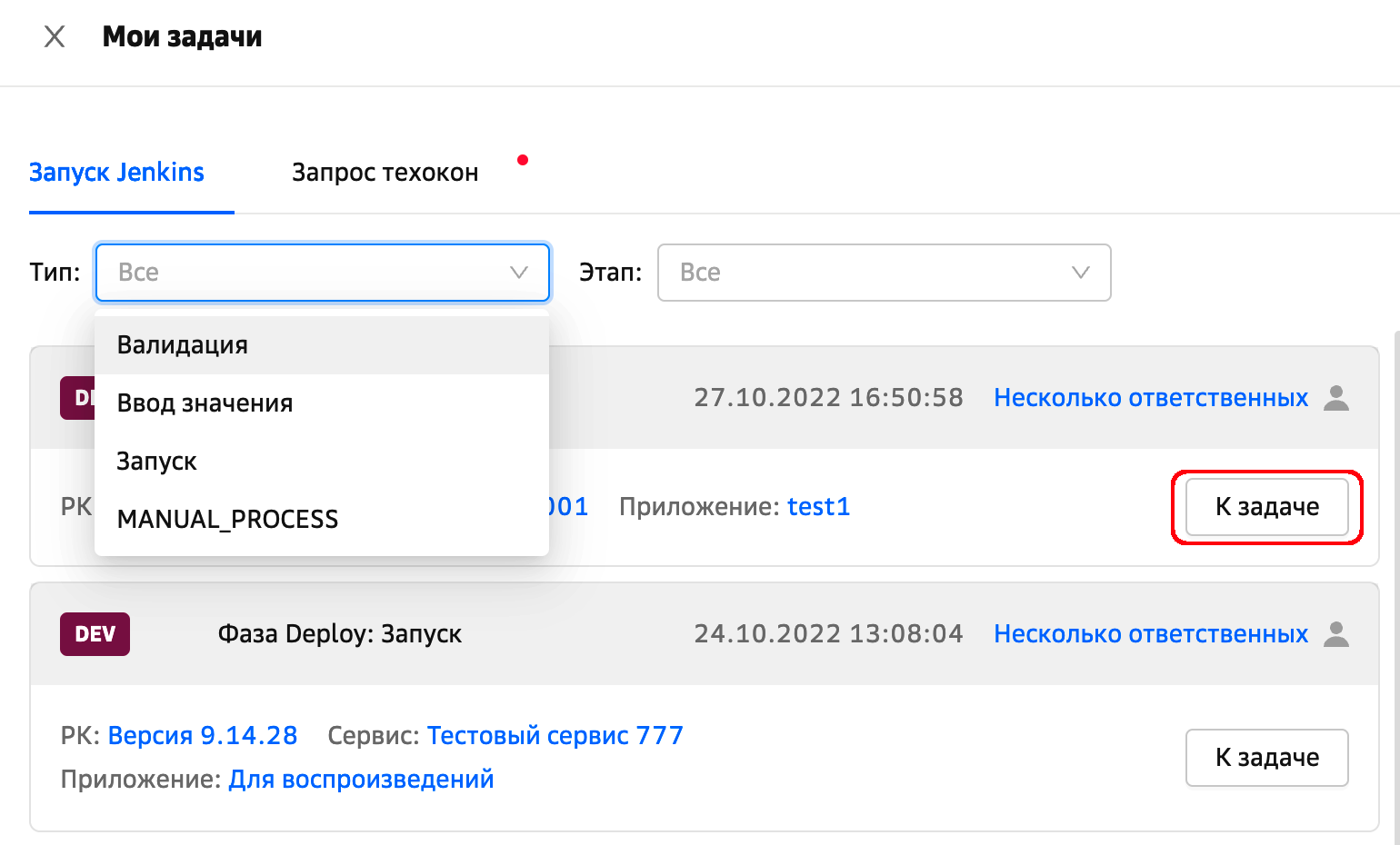Click the DEV badge on second task
Screen dimensions: 1400x845
click(x=95, y=634)
